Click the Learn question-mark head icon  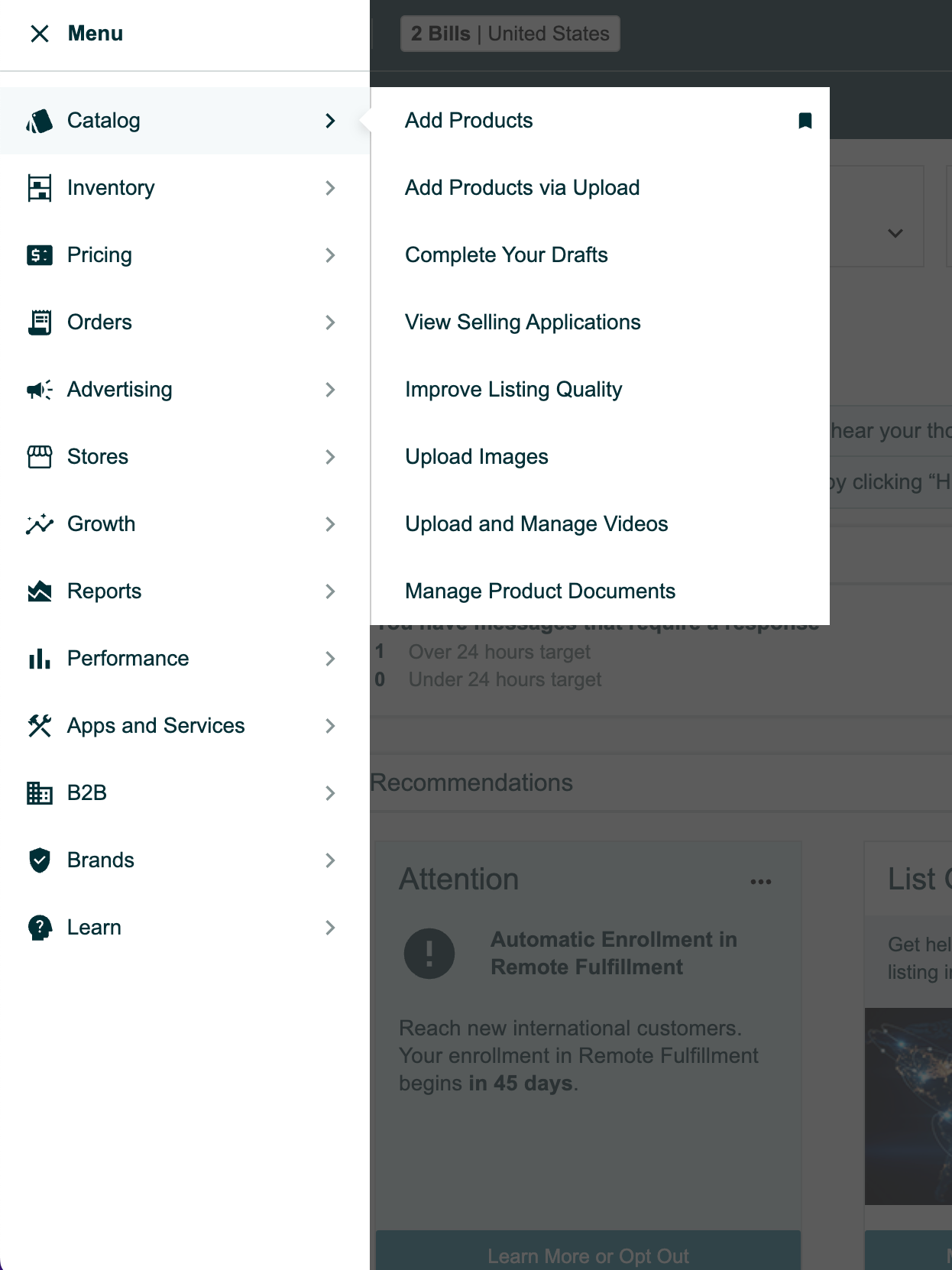(40, 928)
